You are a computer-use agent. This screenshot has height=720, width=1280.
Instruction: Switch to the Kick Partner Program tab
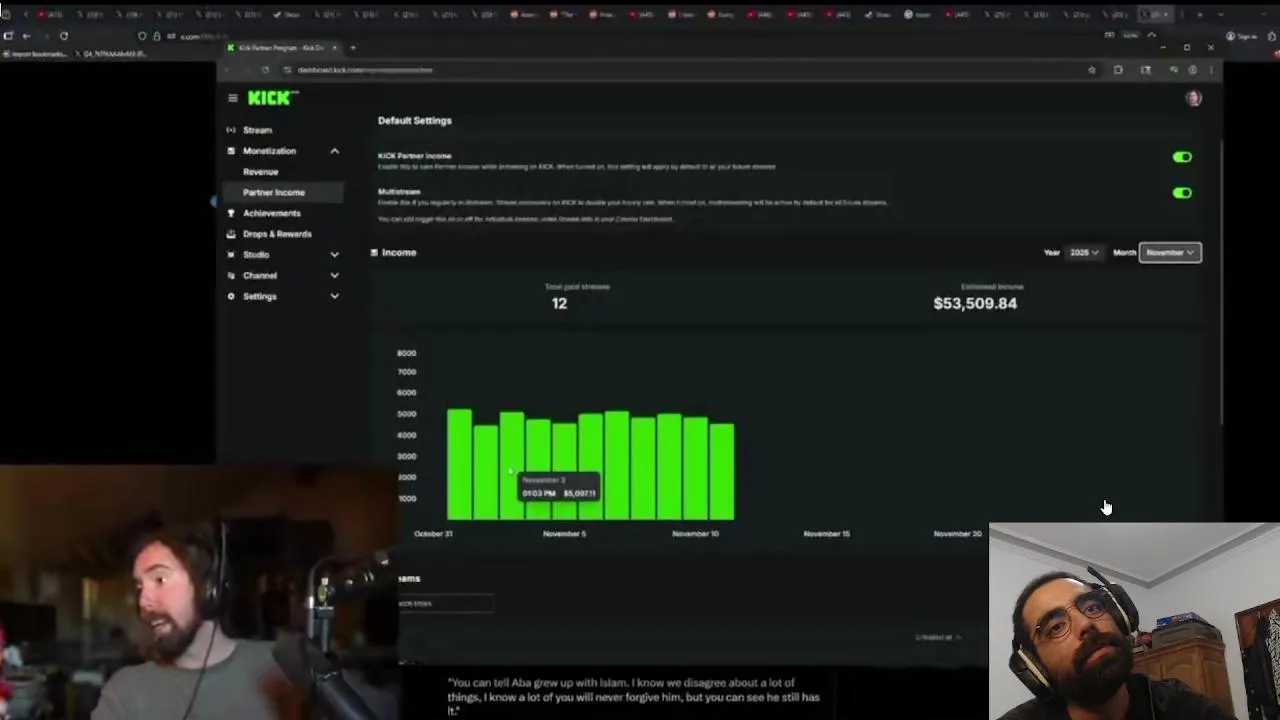(x=281, y=48)
